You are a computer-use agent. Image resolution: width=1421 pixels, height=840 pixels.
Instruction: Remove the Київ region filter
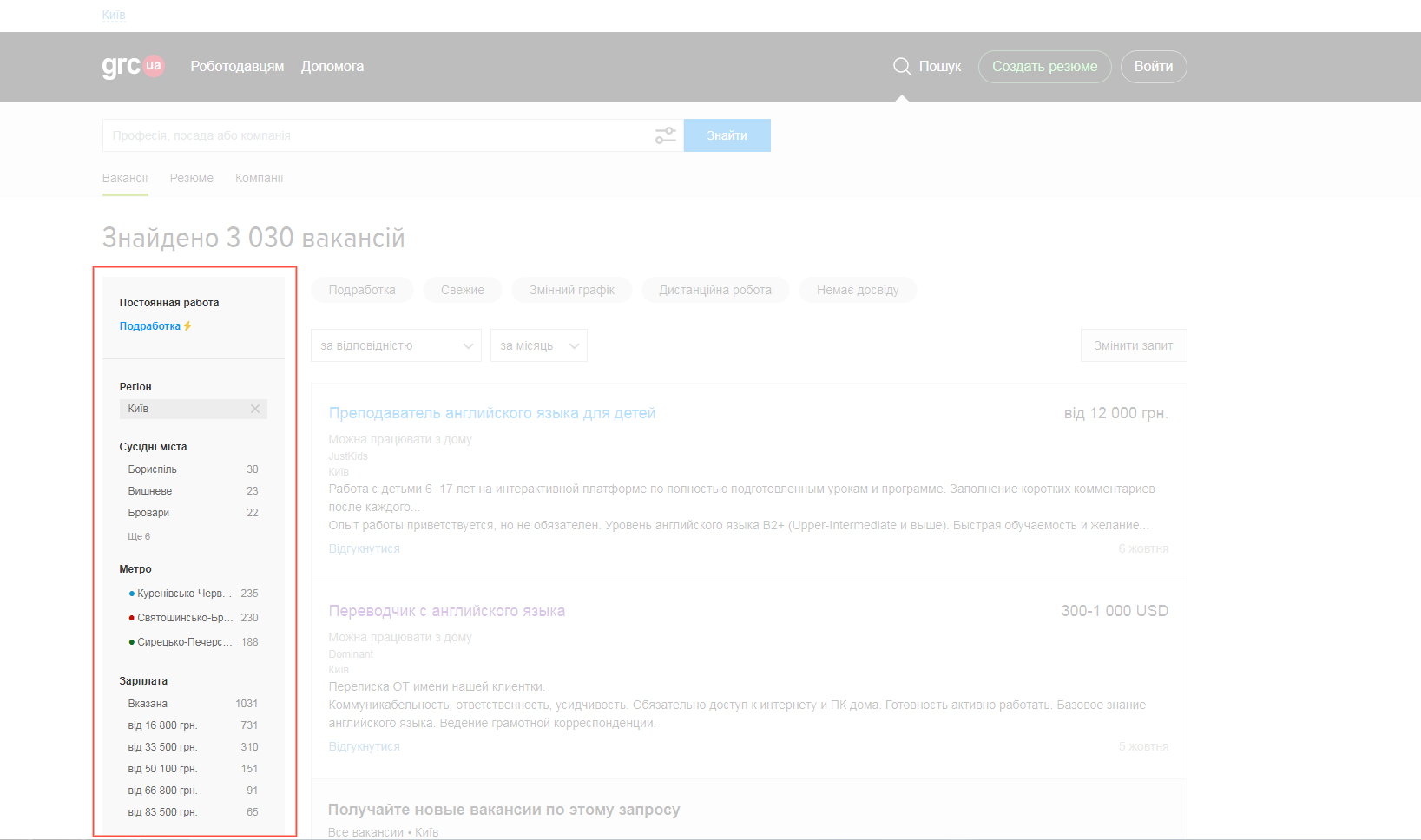[x=255, y=409]
